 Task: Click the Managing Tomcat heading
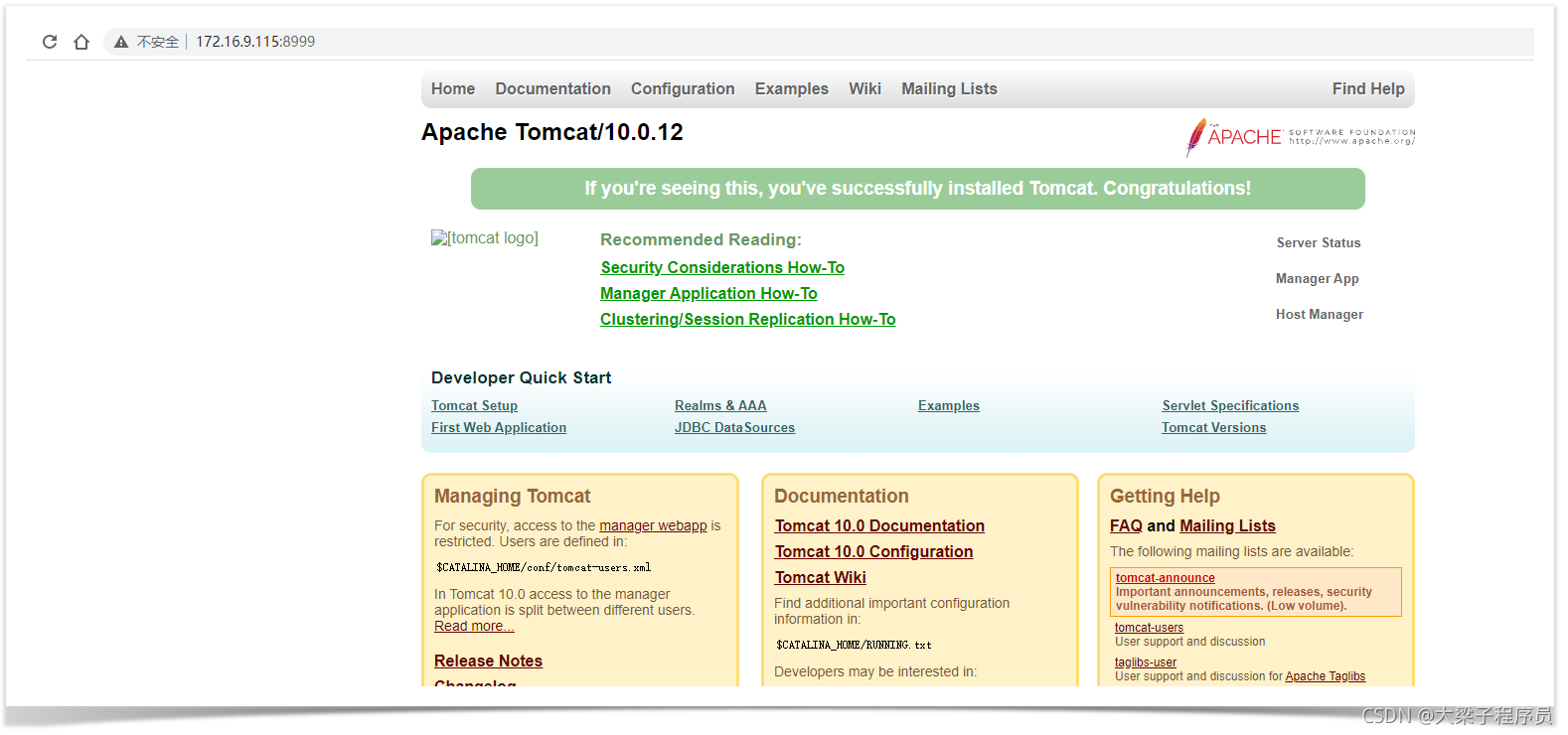[512, 497]
